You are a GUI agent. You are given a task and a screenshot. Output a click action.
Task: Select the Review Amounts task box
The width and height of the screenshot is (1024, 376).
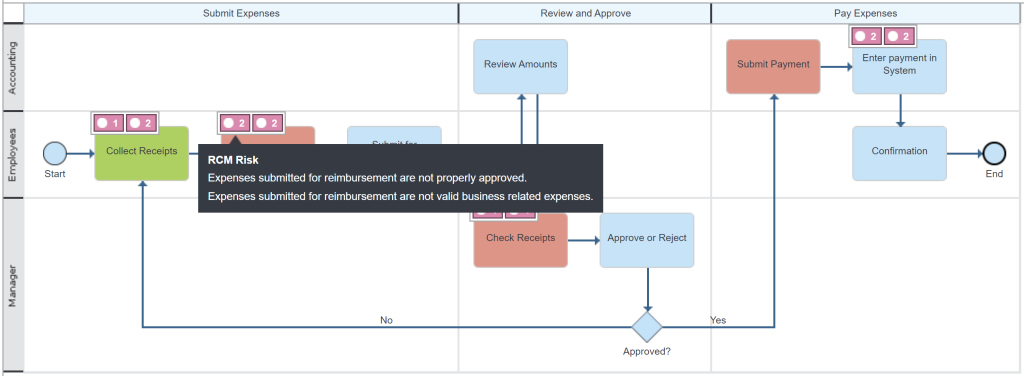click(520, 67)
